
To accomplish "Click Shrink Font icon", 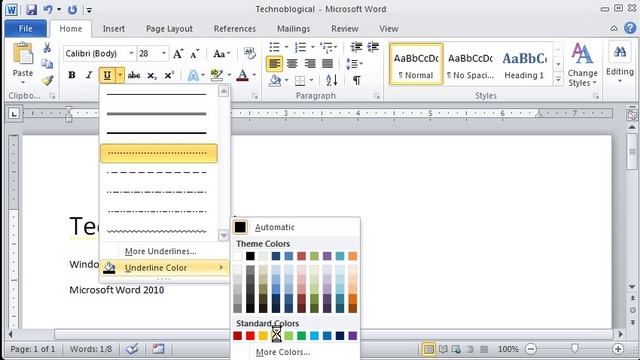I will pyautogui.click(x=195, y=53).
